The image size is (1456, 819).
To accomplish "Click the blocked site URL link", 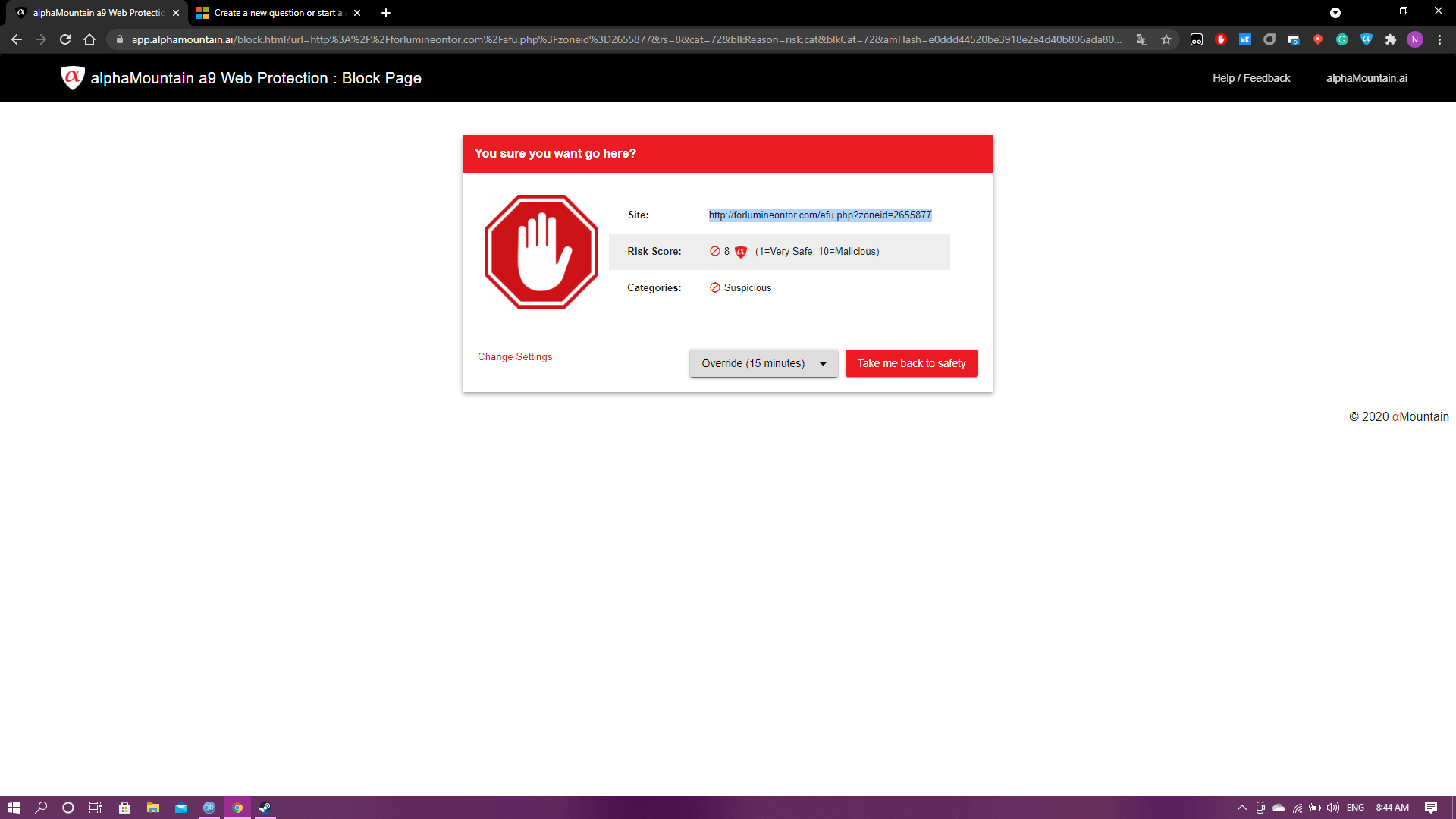I will pos(820,215).
